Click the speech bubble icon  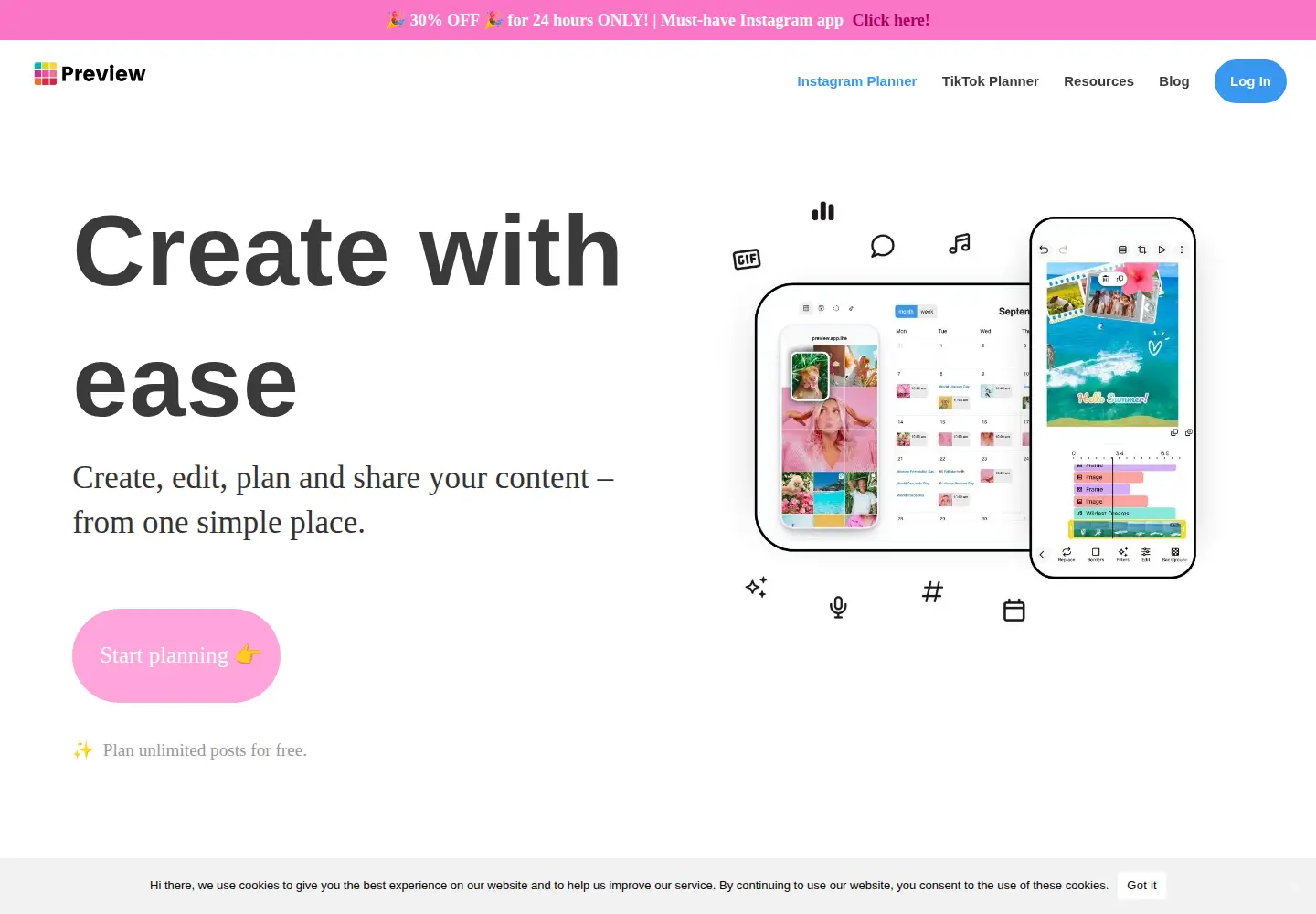(x=882, y=246)
